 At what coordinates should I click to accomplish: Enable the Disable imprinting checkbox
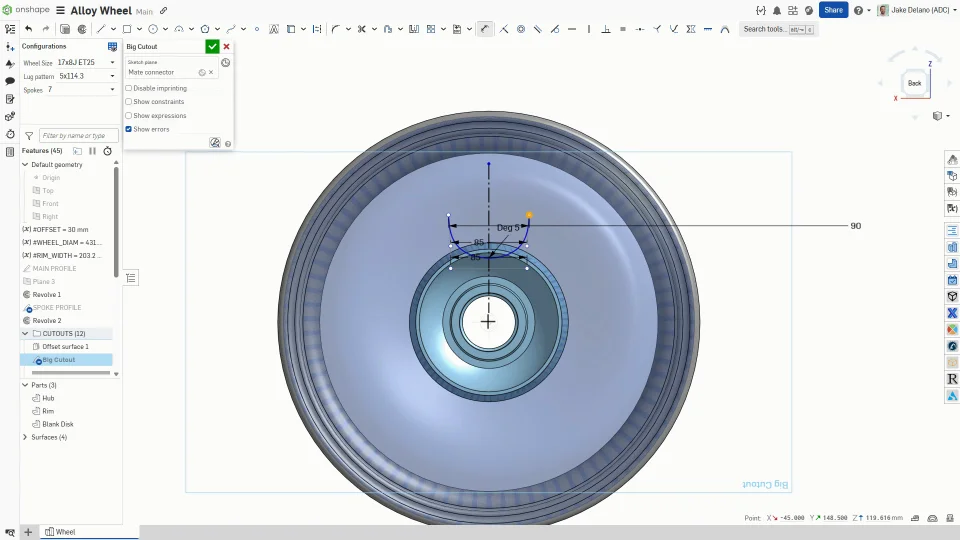pos(129,88)
